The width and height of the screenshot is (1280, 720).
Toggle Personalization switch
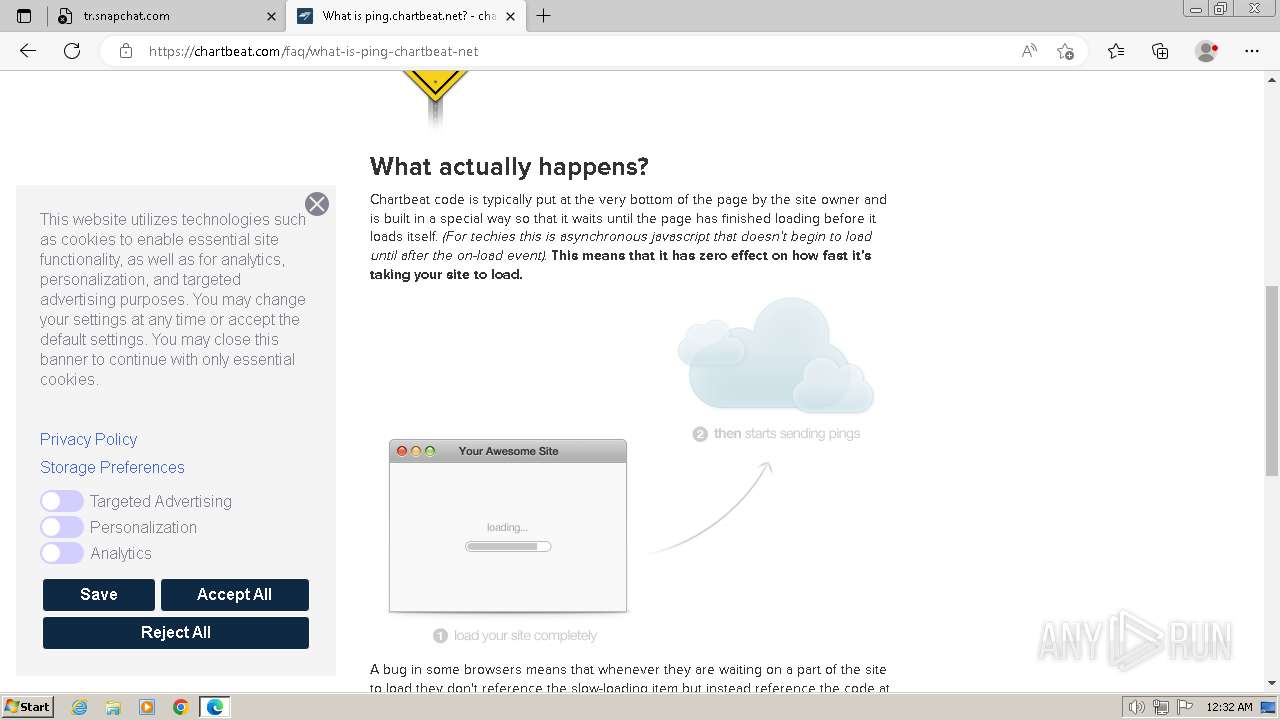point(62,527)
